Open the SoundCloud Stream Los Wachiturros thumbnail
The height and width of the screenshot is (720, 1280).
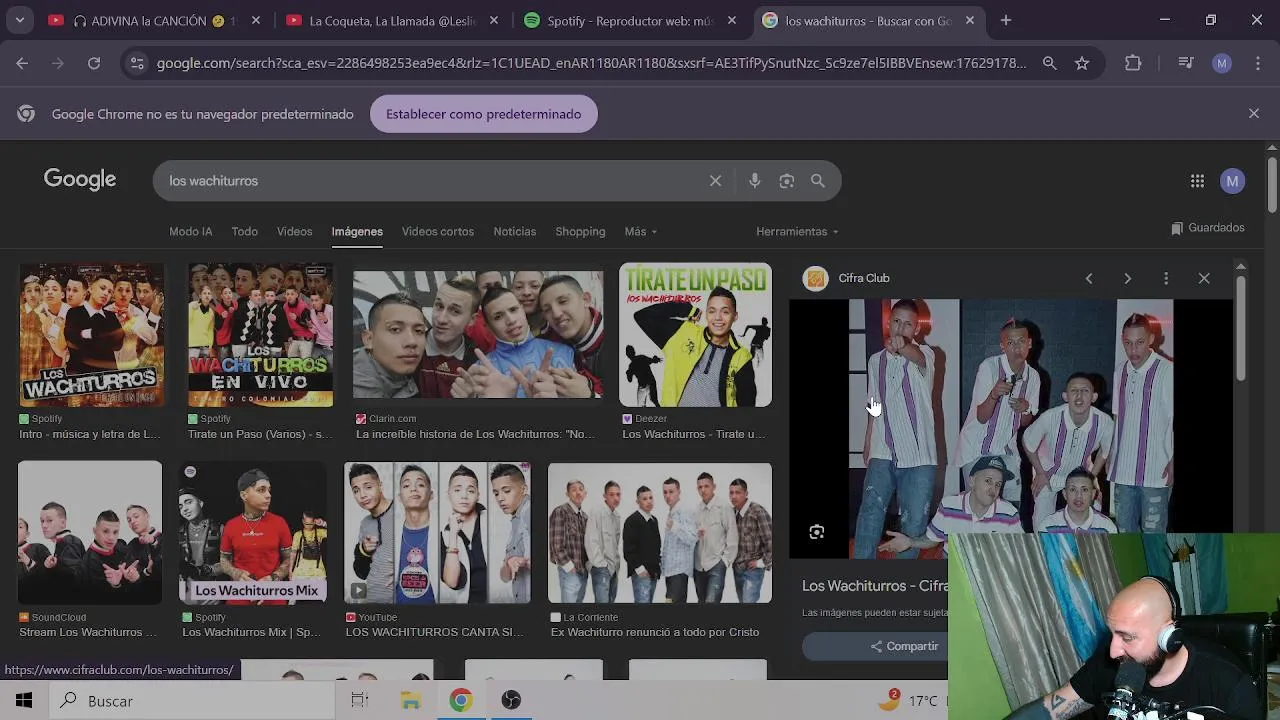point(90,532)
